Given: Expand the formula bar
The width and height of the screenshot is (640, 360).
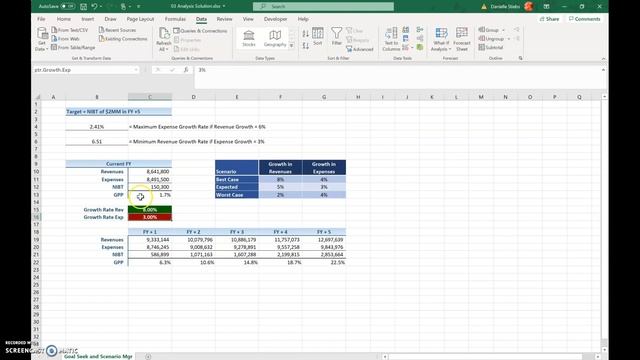Looking at the screenshot, I should 603,70.
